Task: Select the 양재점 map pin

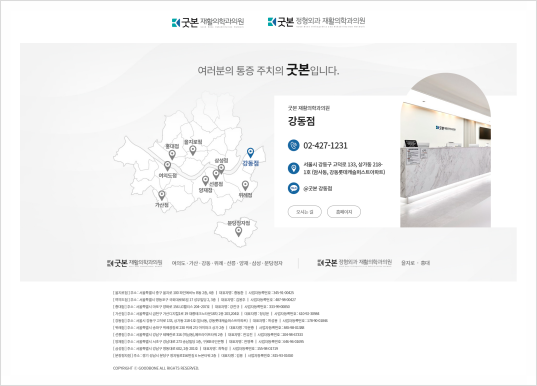Action: [x=205, y=180]
